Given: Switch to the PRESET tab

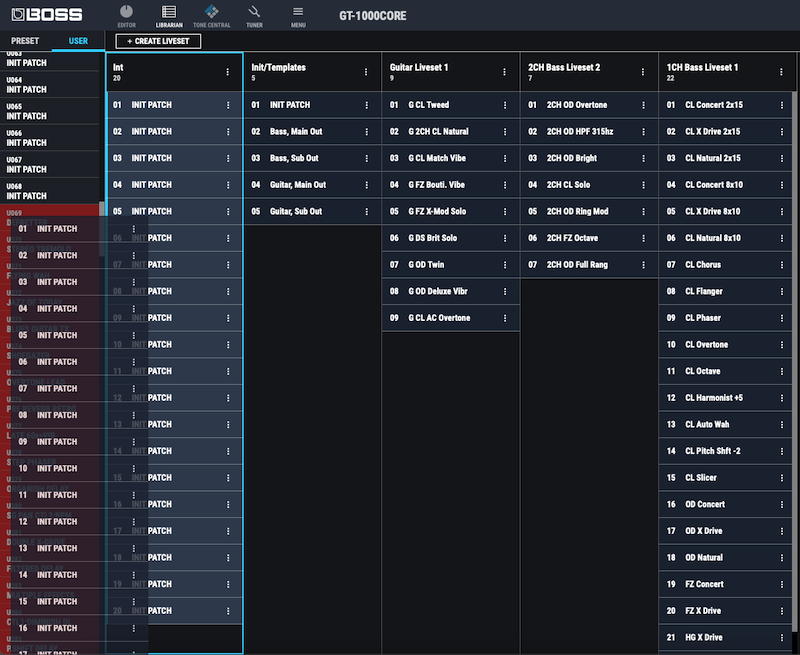Looking at the screenshot, I should coord(25,41).
